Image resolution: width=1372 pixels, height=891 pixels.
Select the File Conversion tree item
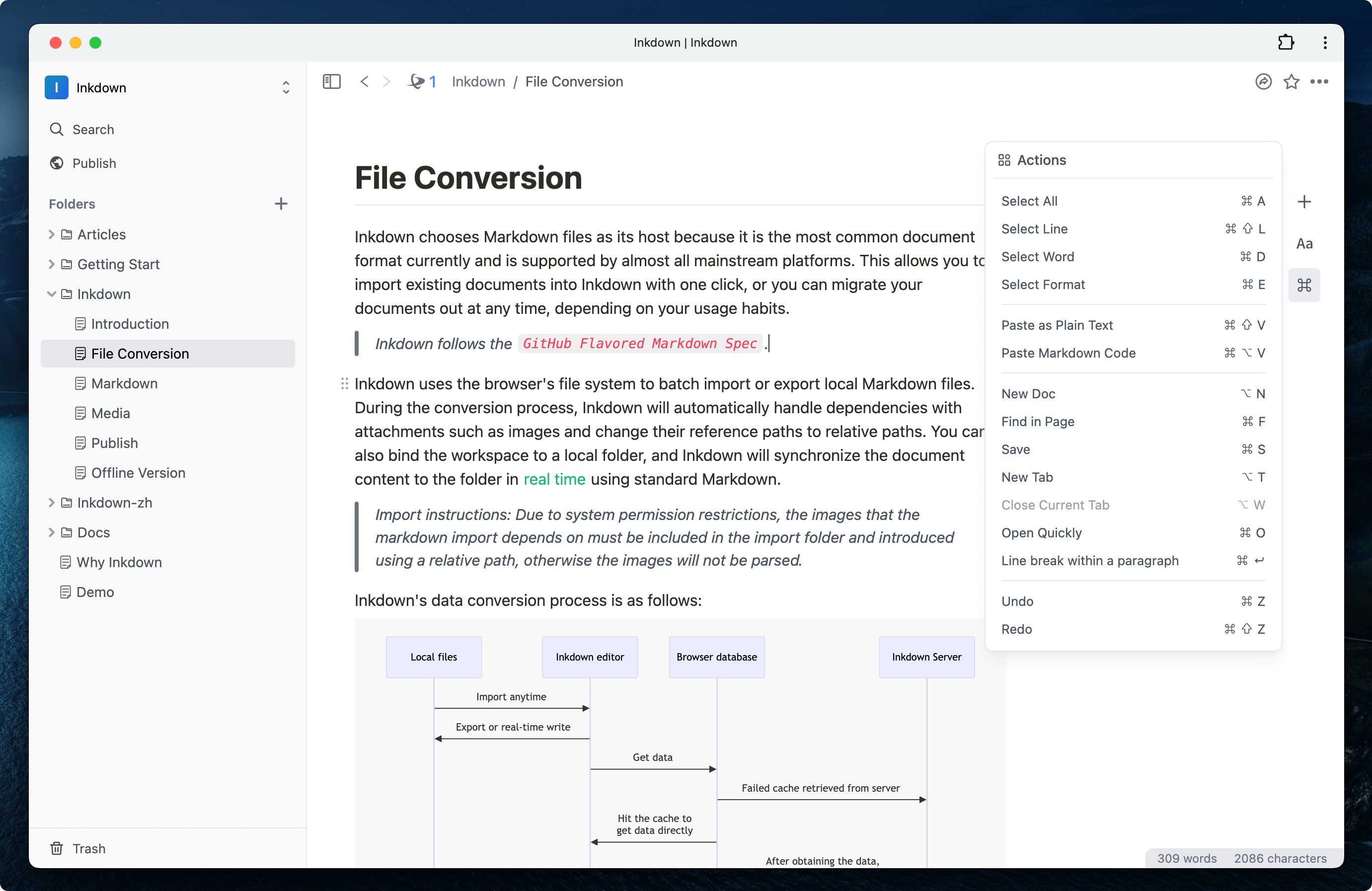point(167,353)
